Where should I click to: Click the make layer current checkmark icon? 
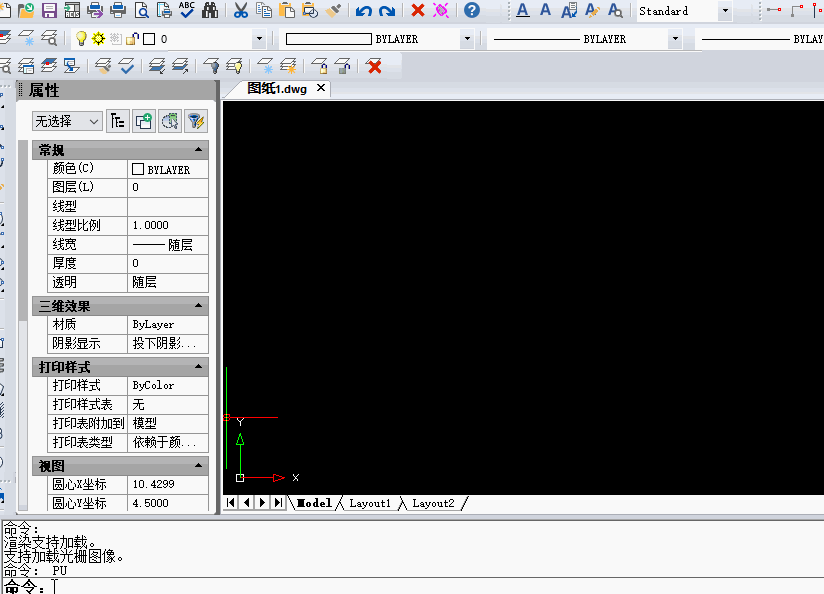tap(126, 66)
